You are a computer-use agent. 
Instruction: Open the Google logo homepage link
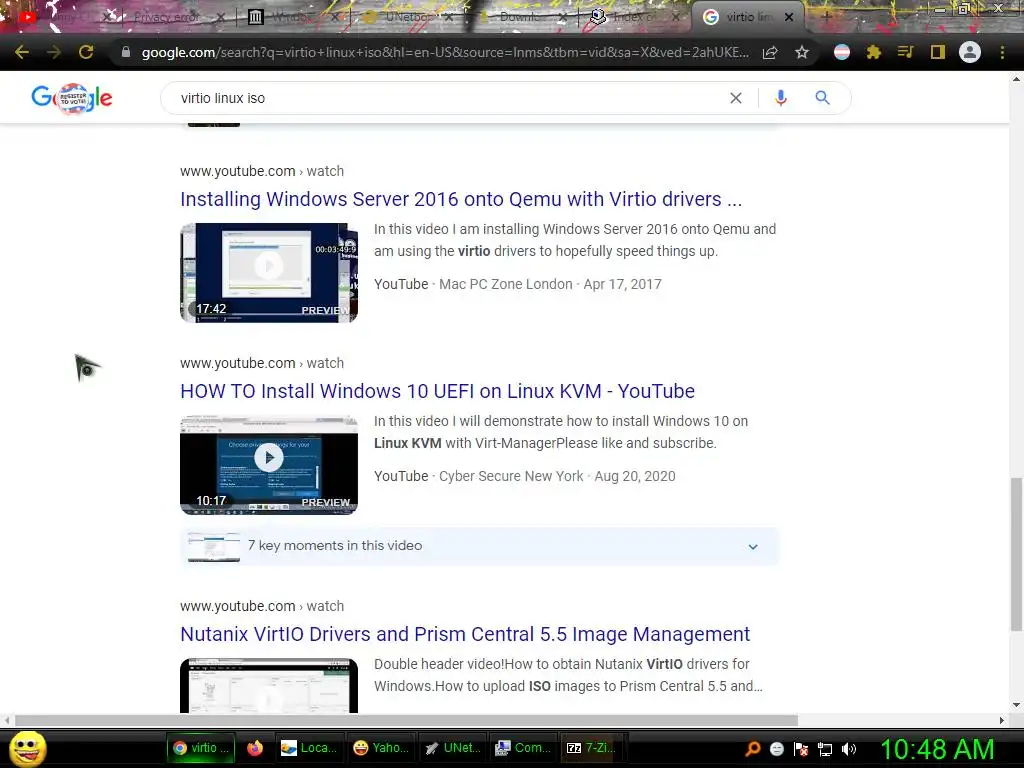click(72, 98)
